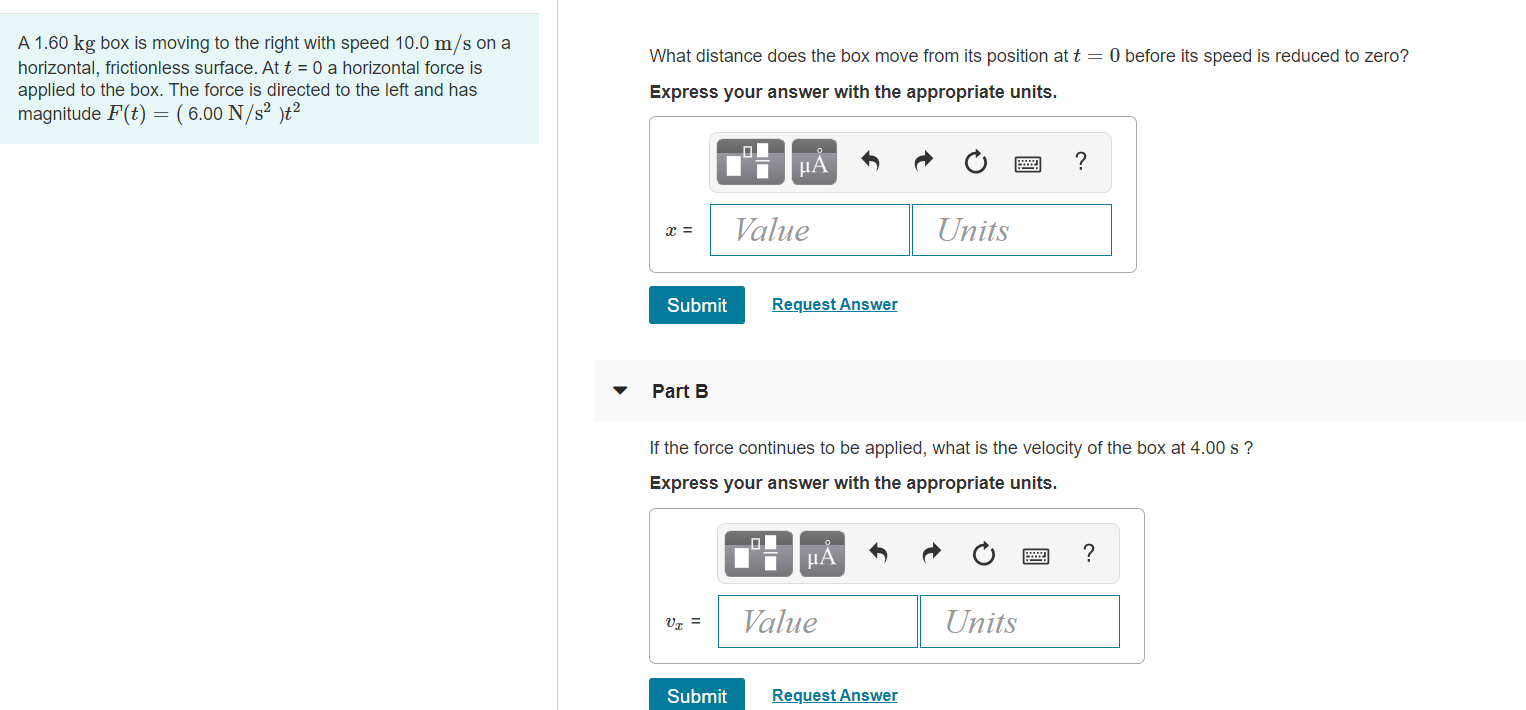Redo the last entry in Part B
The height and width of the screenshot is (710, 1526).
click(x=930, y=553)
